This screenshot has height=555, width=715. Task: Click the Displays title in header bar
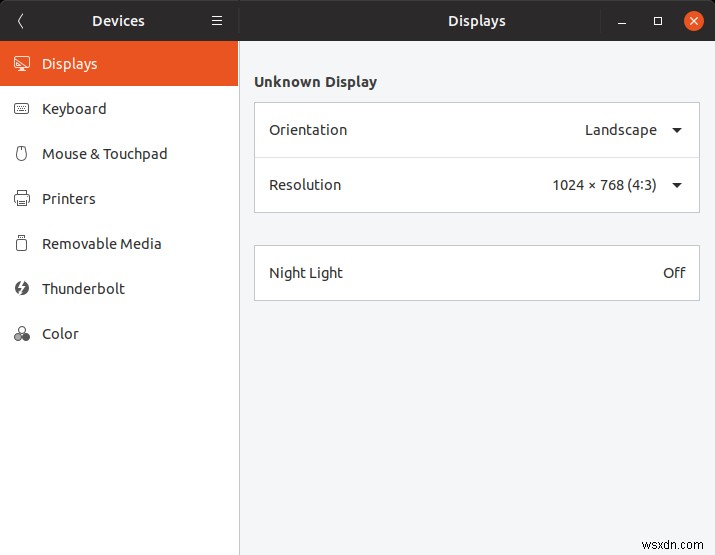coord(477,21)
